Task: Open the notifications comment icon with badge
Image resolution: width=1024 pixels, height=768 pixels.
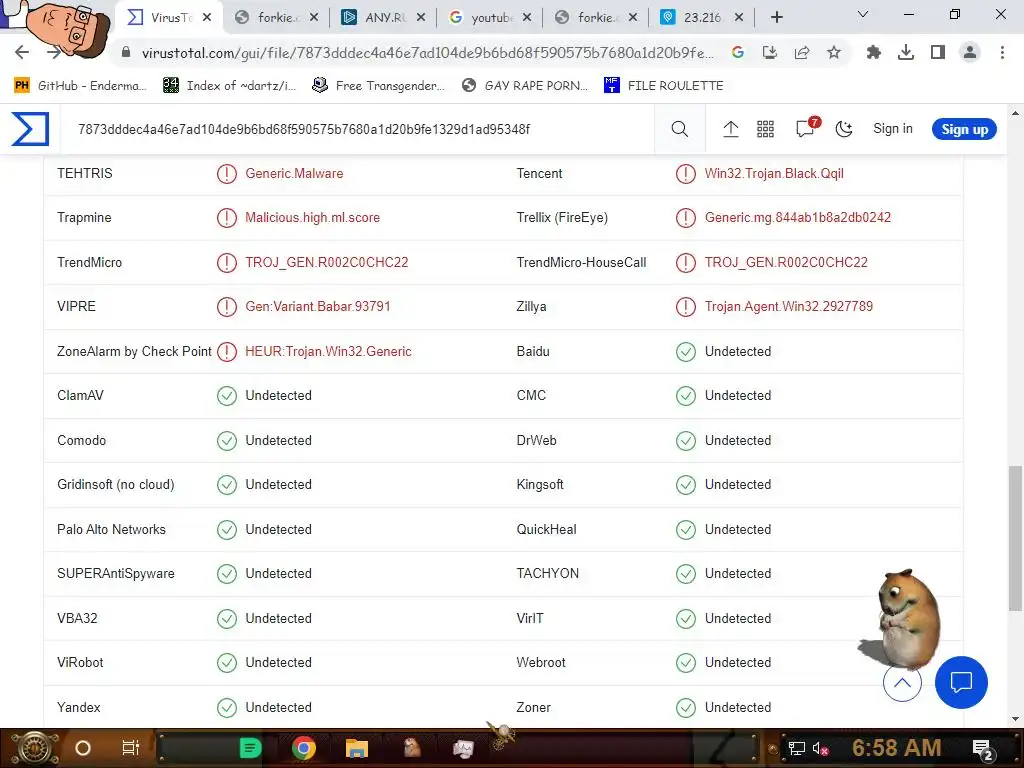Action: [x=807, y=128]
